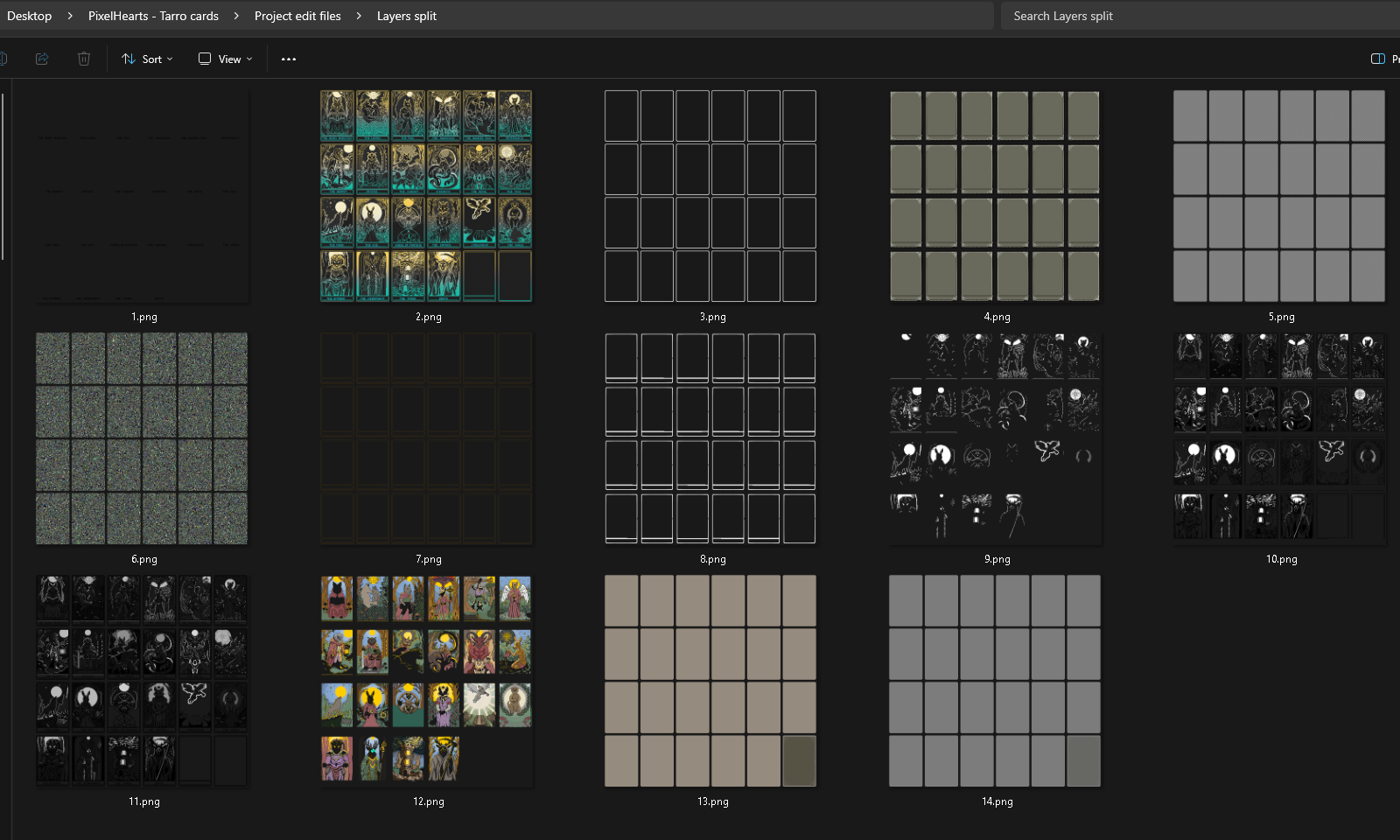Click the PixelHearts - Tarro cards breadcrumb
Viewport: 1400px width, 840px height.
153,16
